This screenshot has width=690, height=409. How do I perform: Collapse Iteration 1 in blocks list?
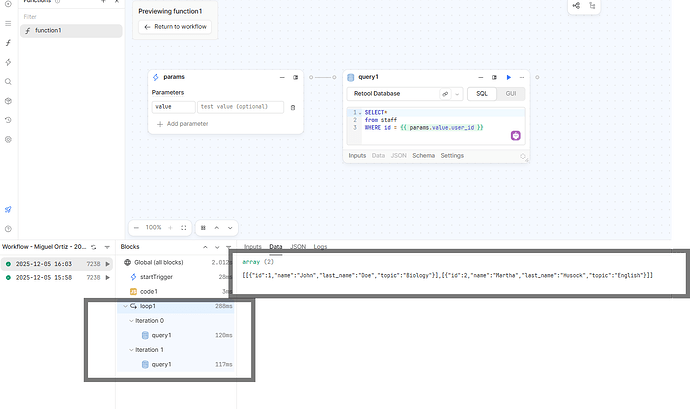(x=130, y=350)
